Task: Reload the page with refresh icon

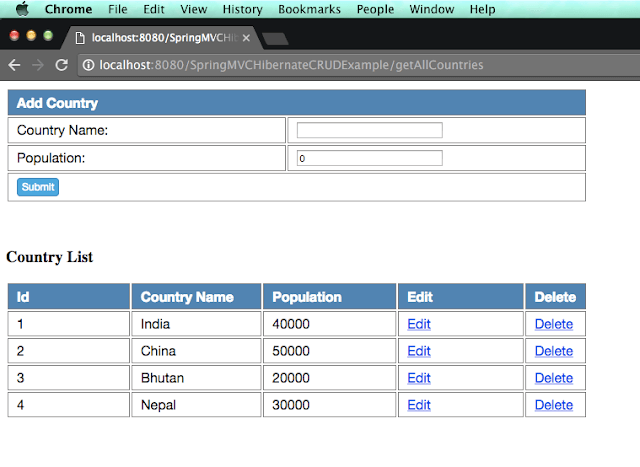Action: point(62,65)
